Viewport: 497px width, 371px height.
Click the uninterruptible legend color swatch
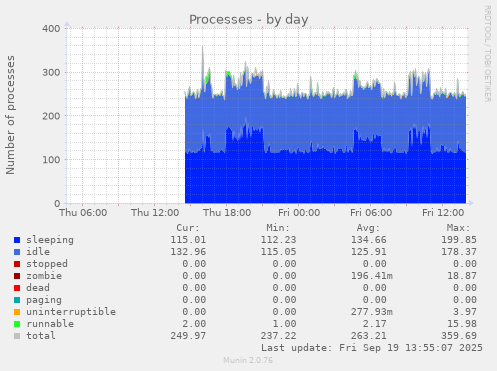[x=17, y=312]
